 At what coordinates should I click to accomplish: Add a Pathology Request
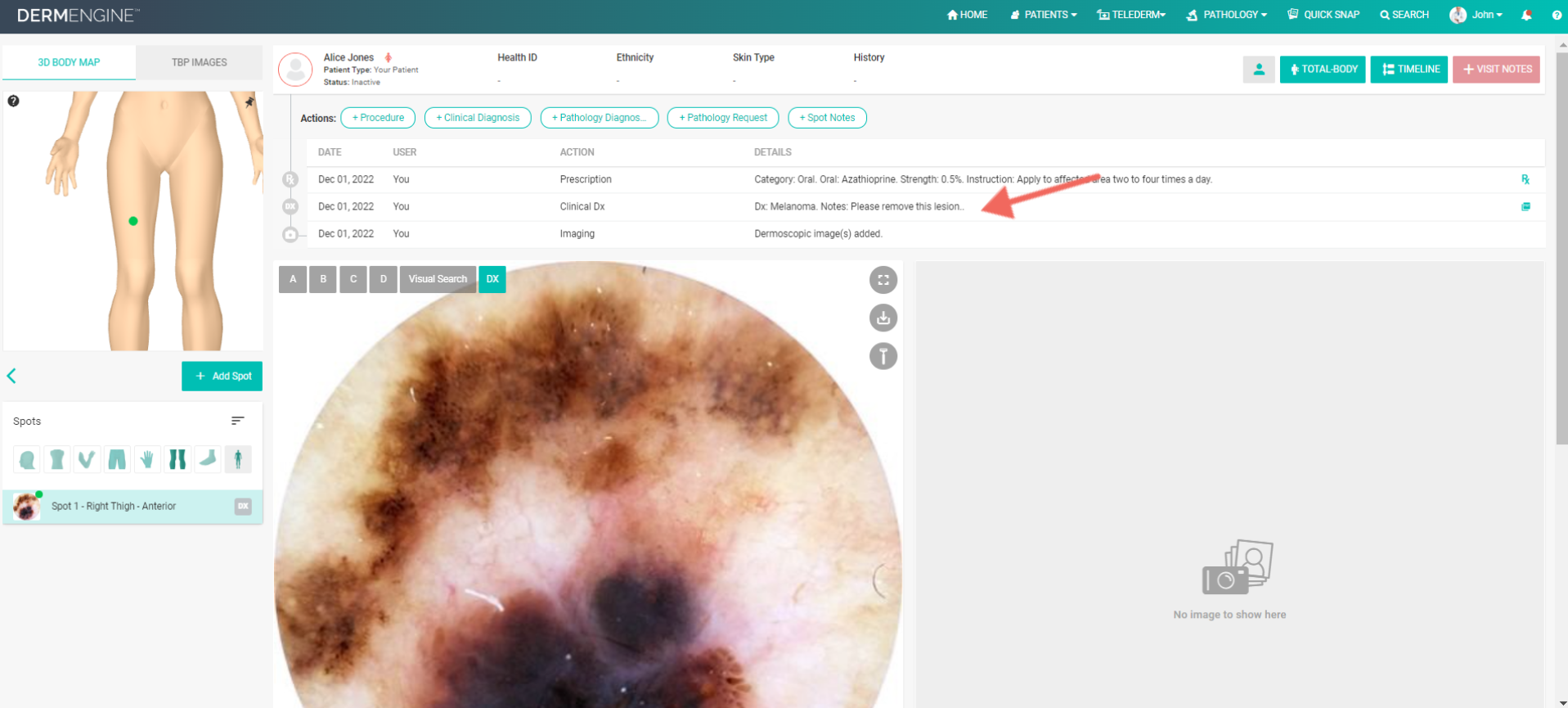723,118
